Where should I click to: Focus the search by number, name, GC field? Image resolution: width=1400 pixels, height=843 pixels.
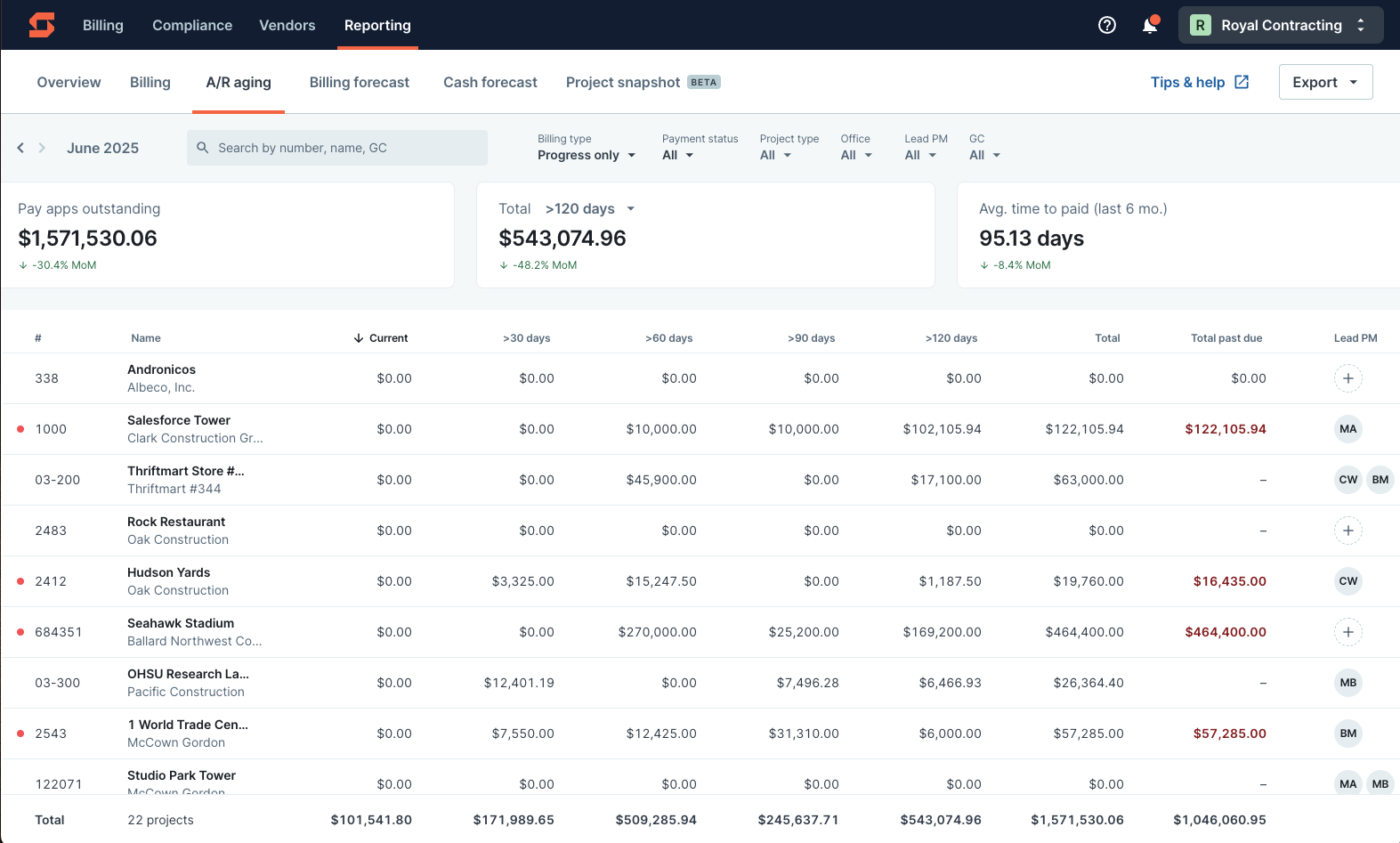[x=337, y=148]
